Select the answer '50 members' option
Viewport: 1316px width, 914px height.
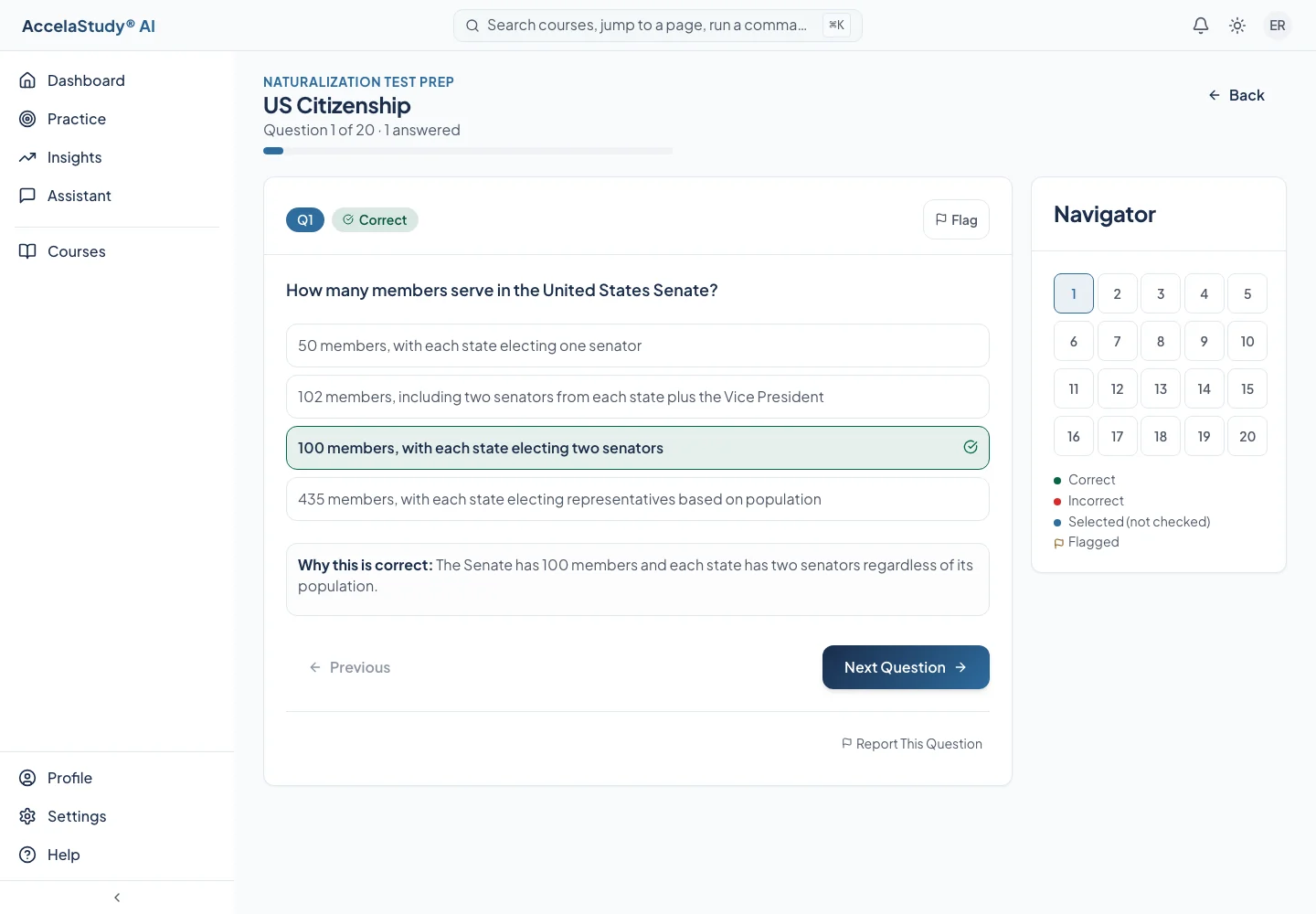638,345
